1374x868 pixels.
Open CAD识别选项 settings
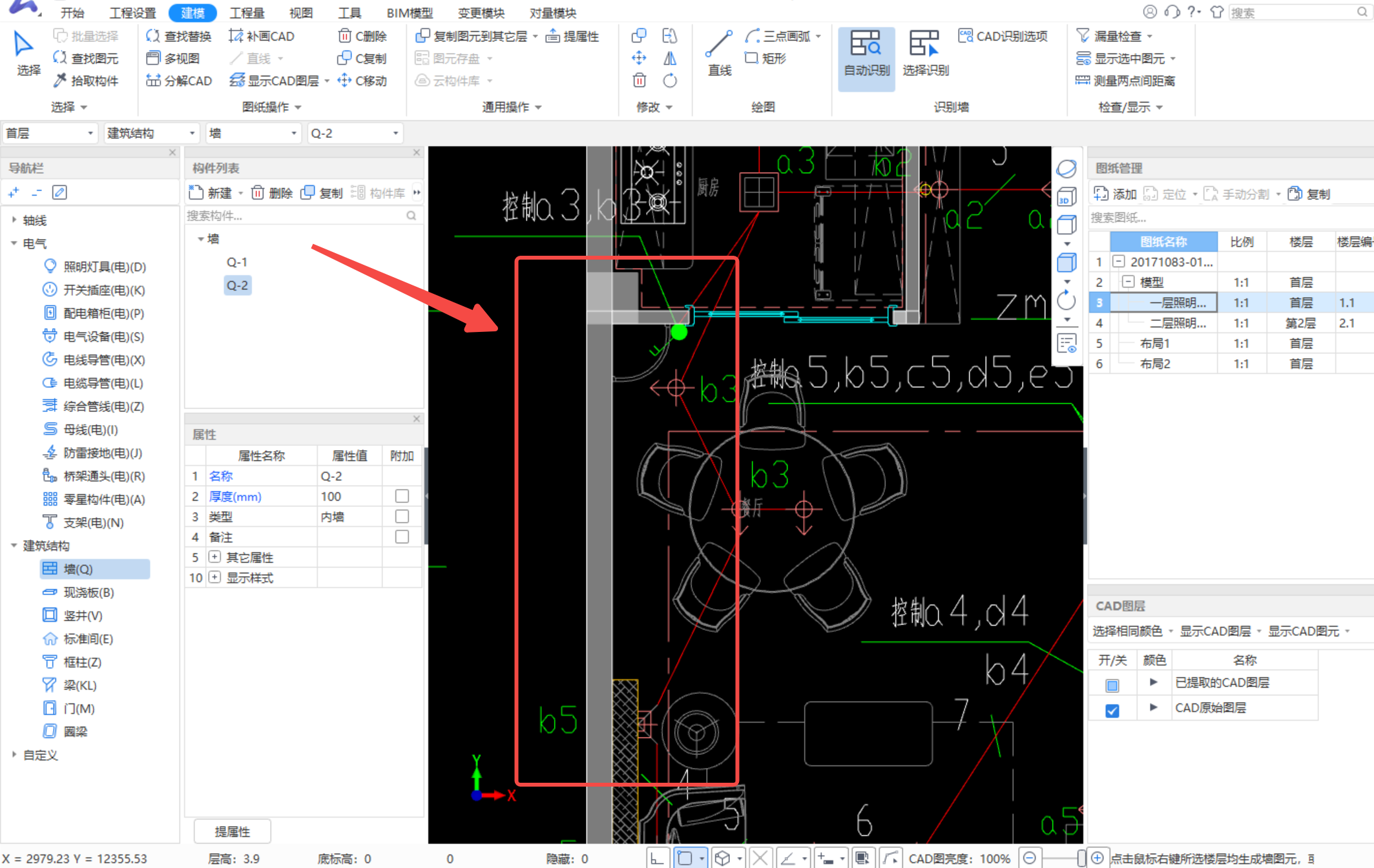pos(1003,36)
